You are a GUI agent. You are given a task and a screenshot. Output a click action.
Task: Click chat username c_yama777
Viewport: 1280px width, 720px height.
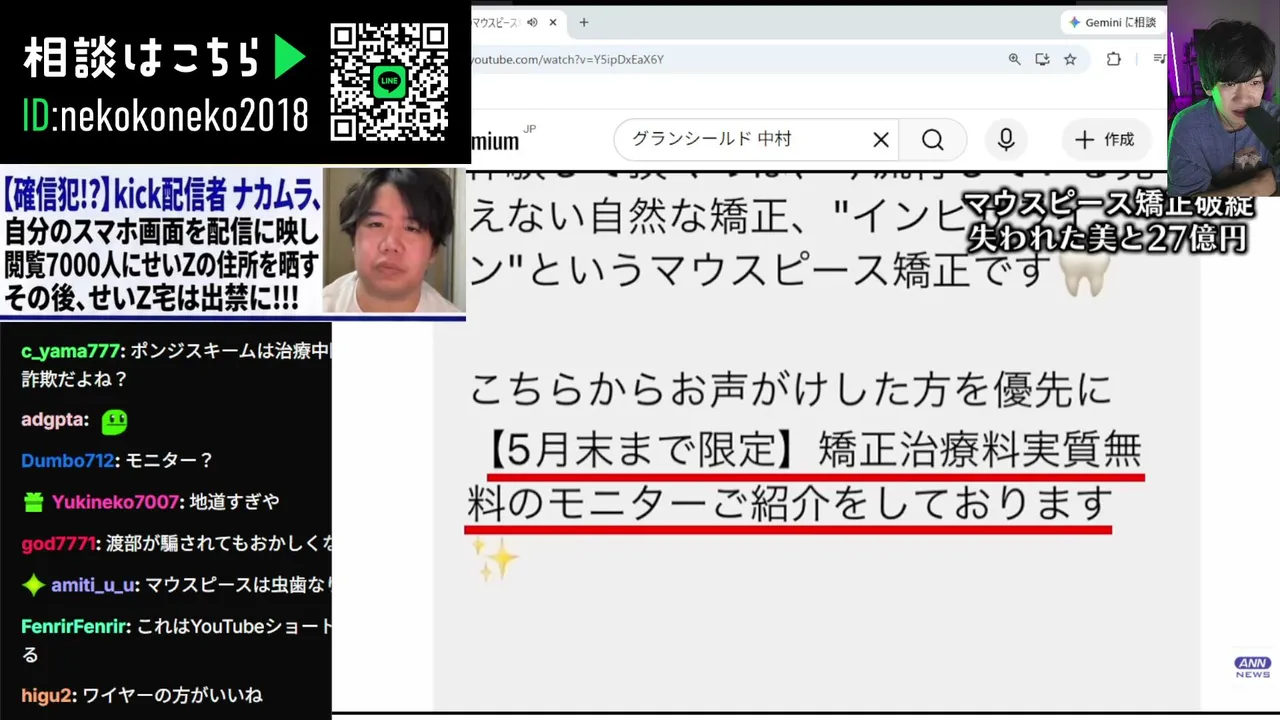coord(70,351)
